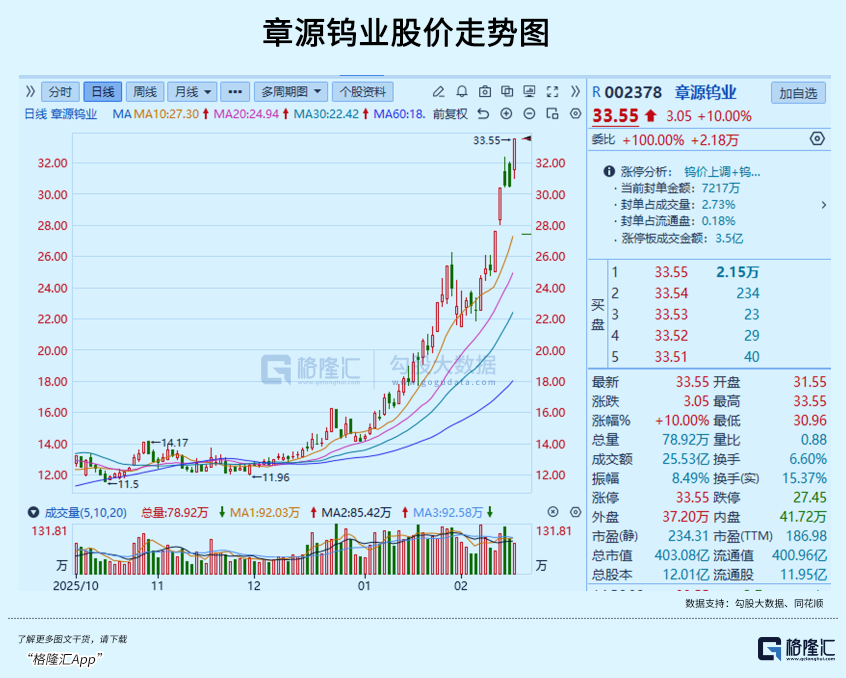Undo with the back arrow icon
Screen dimensions: 846x678
point(483,114)
